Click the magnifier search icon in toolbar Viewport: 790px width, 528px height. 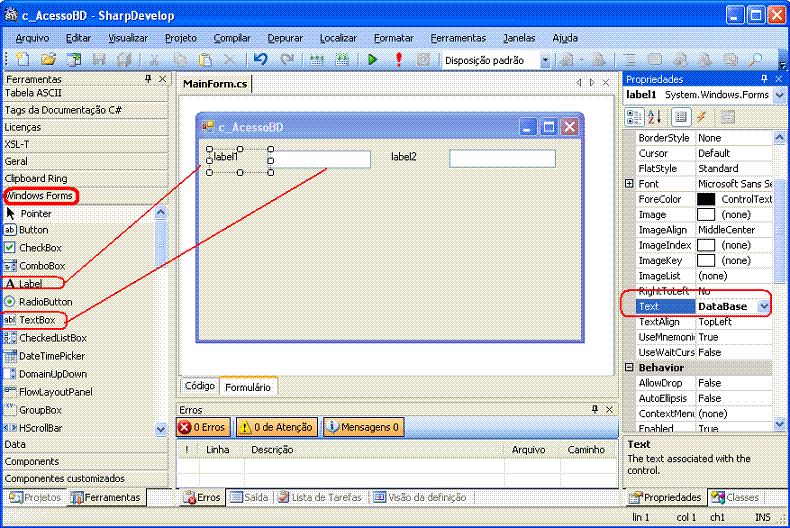click(755, 59)
